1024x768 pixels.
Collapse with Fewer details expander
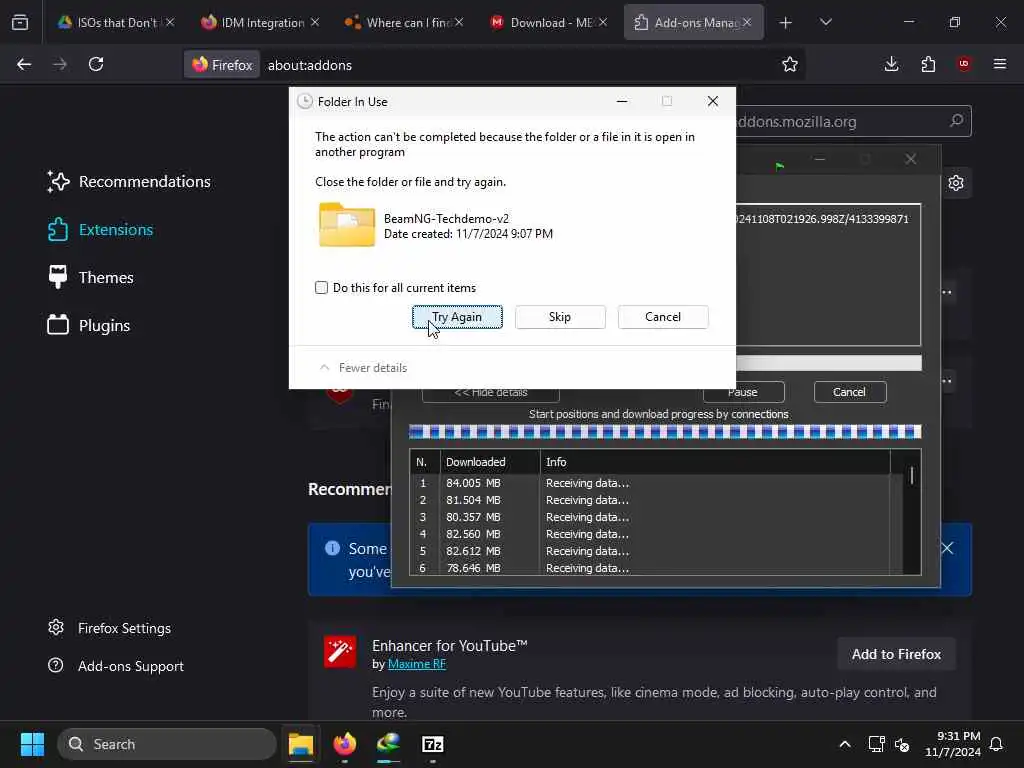click(363, 368)
